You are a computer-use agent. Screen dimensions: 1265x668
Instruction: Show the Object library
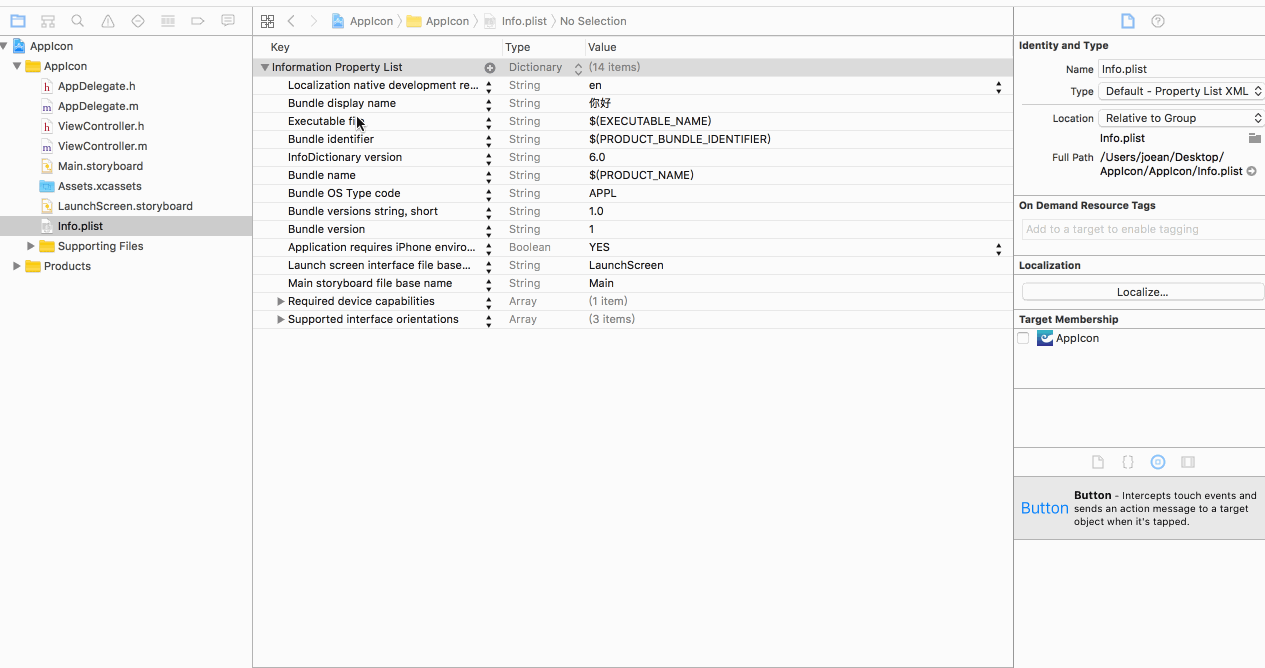tap(1158, 462)
